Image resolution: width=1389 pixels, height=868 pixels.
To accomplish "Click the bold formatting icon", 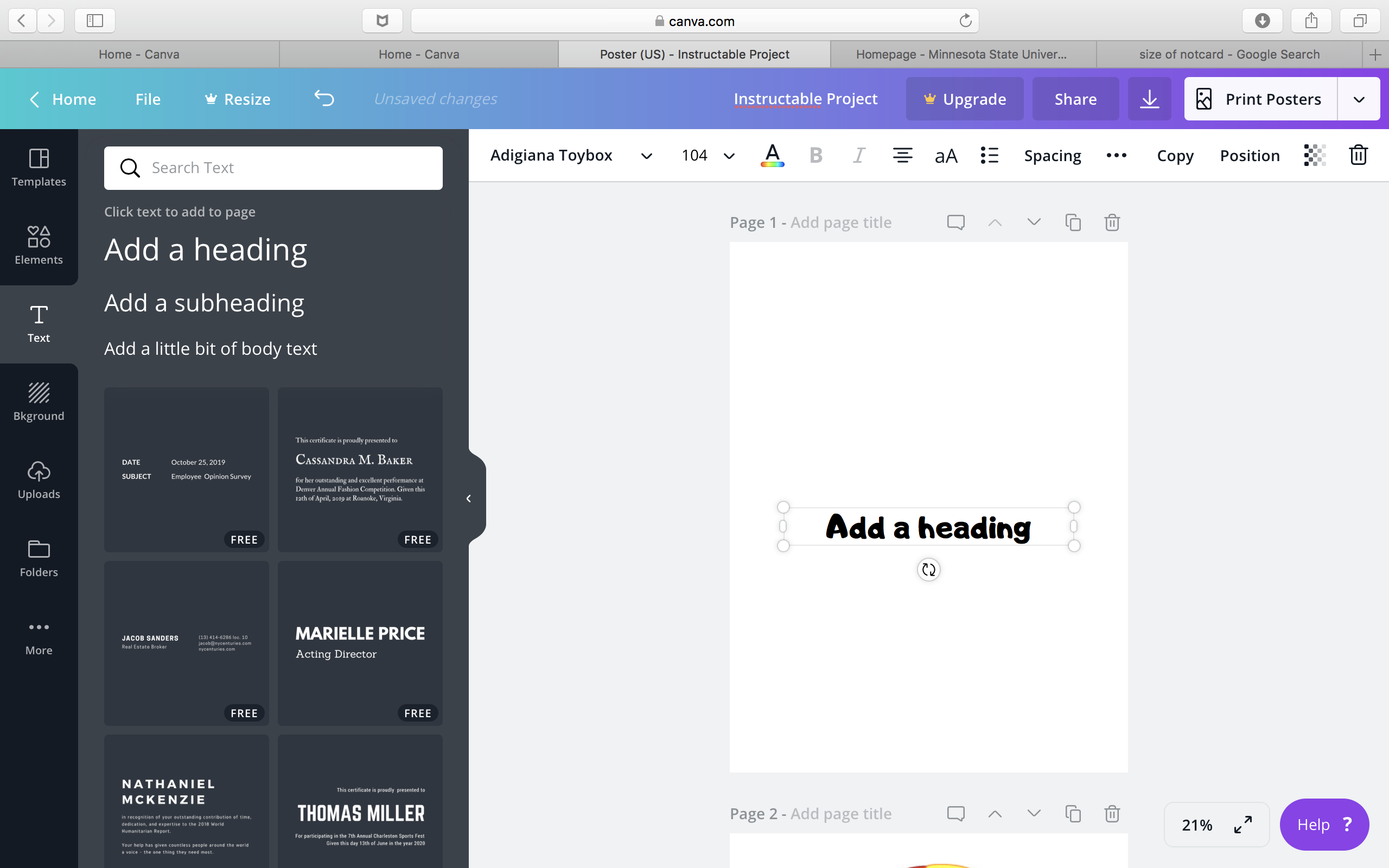I will point(815,155).
